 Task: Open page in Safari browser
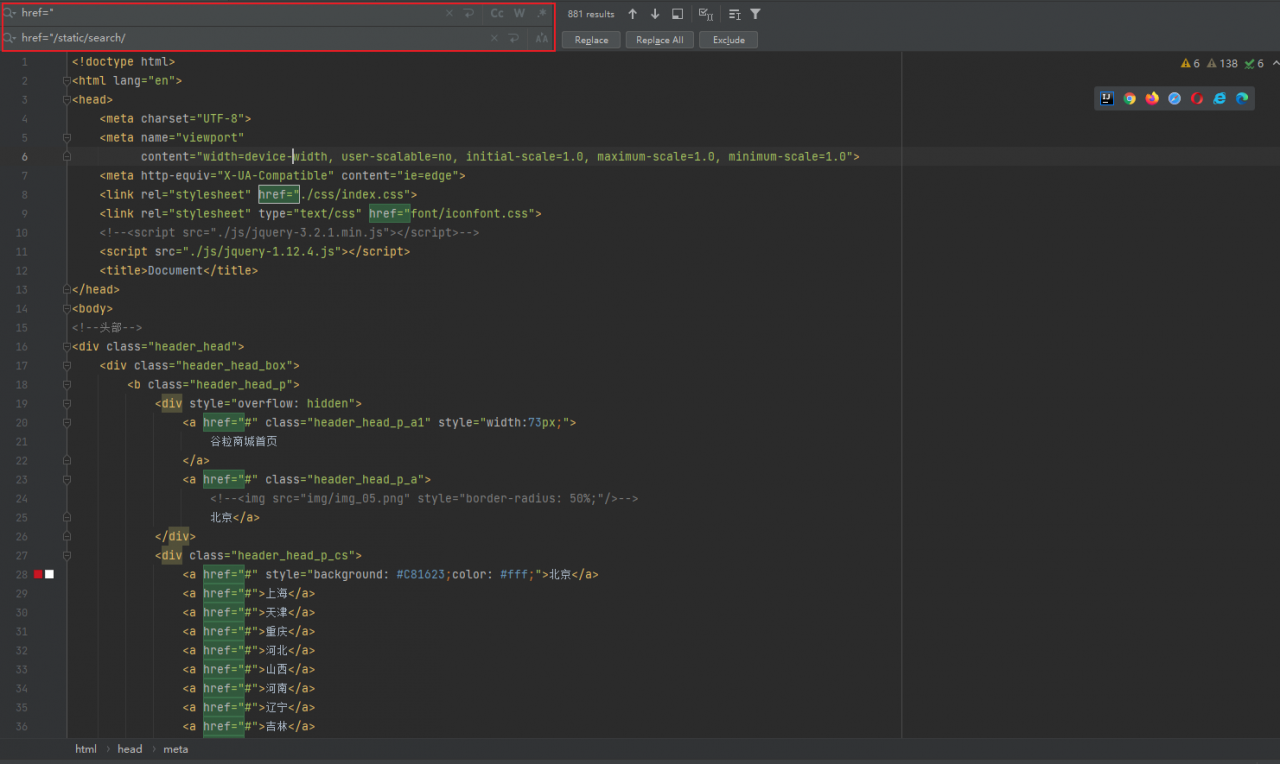(x=1175, y=98)
